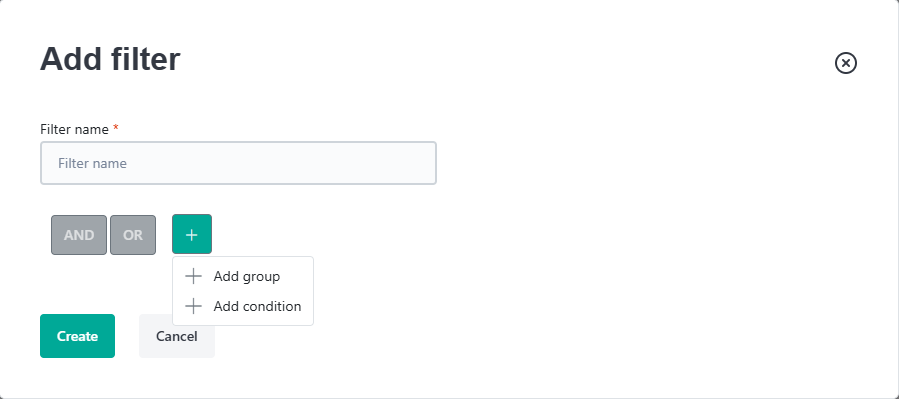Select the AND logical operator

click(79, 235)
